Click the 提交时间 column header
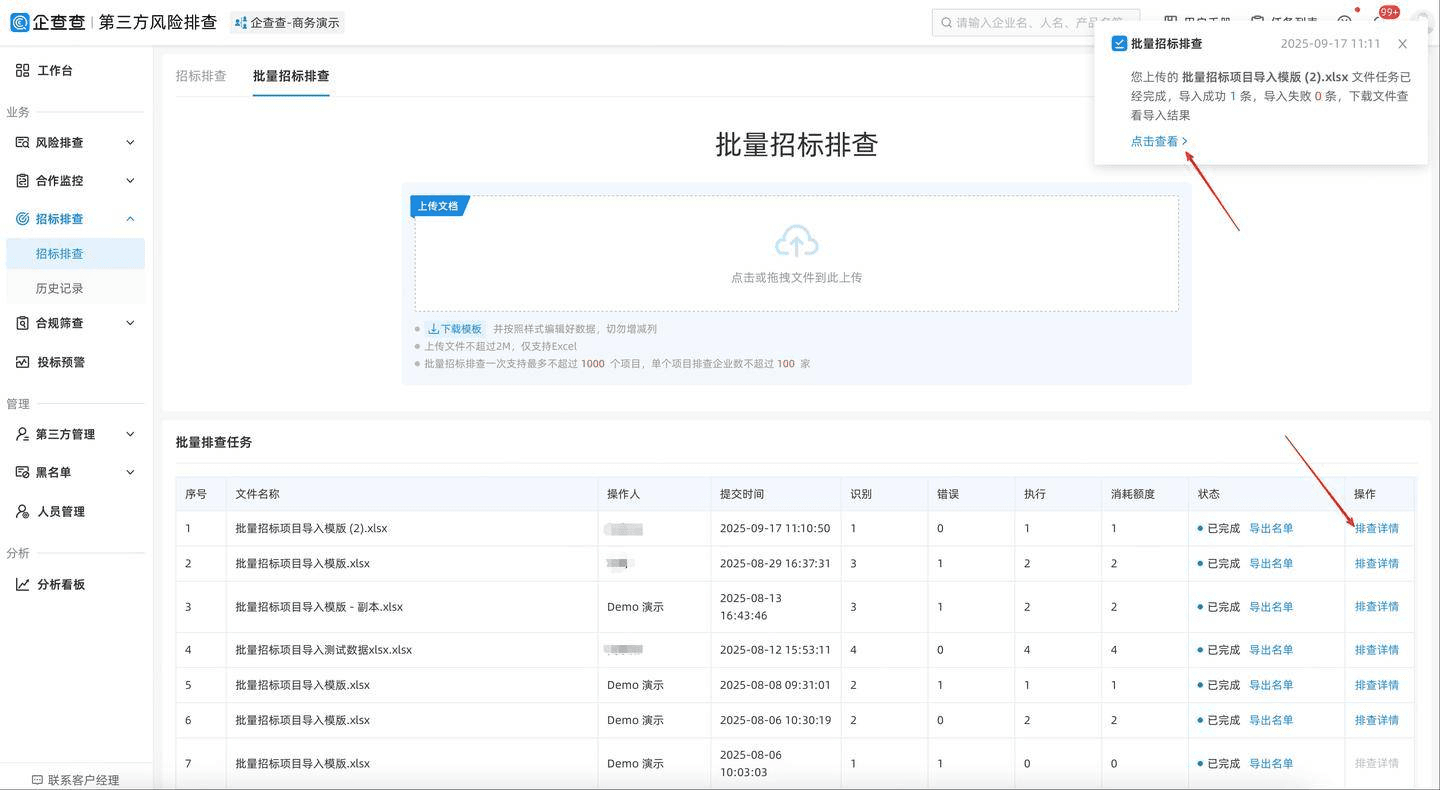 pos(744,494)
